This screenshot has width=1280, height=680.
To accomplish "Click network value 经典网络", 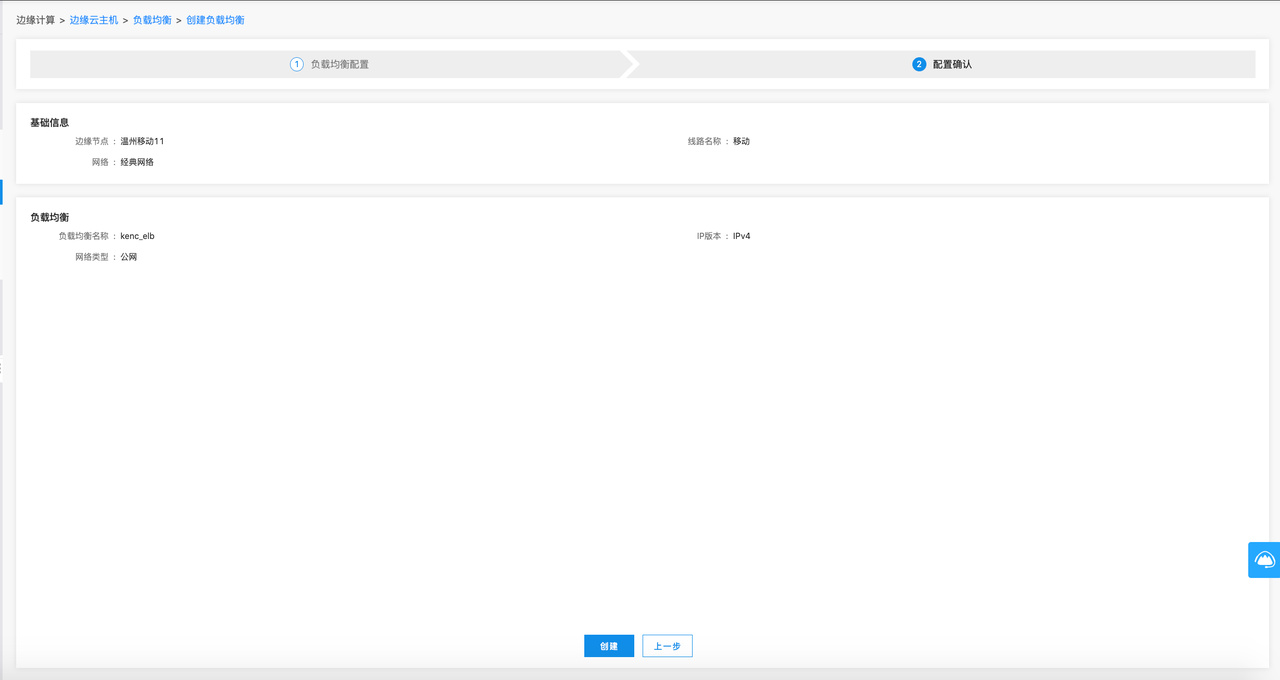I will (x=137, y=162).
